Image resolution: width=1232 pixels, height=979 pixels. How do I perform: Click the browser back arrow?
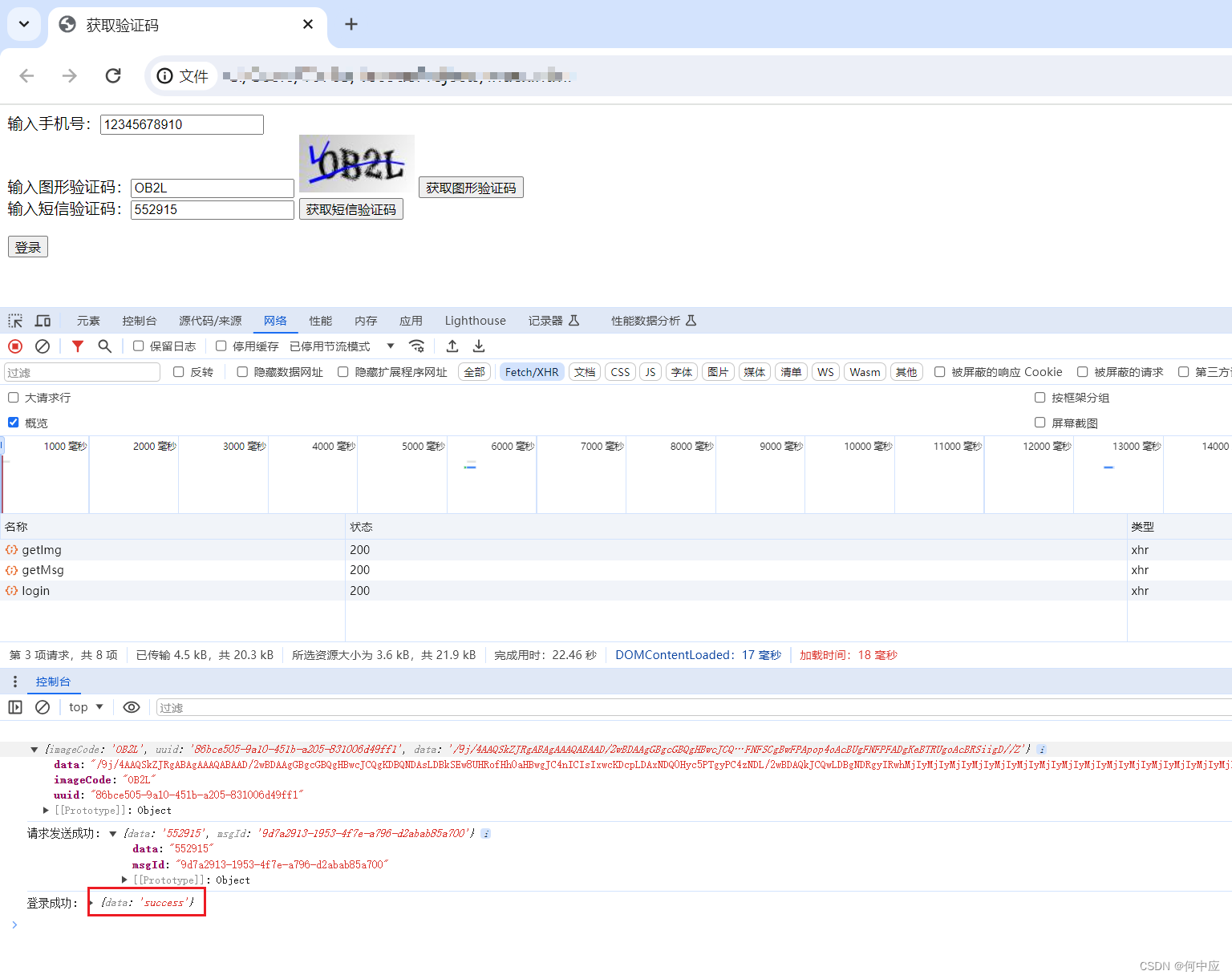click(26, 75)
